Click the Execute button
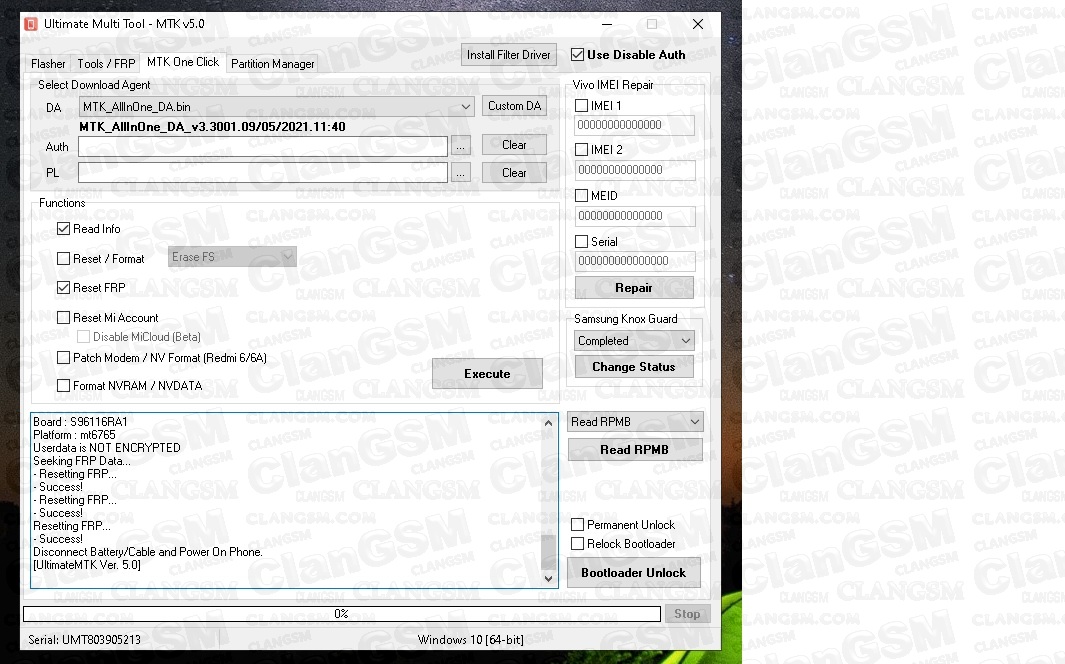Image resolution: width=1065 pixels, height=664 pixels. tap(487, 373)
